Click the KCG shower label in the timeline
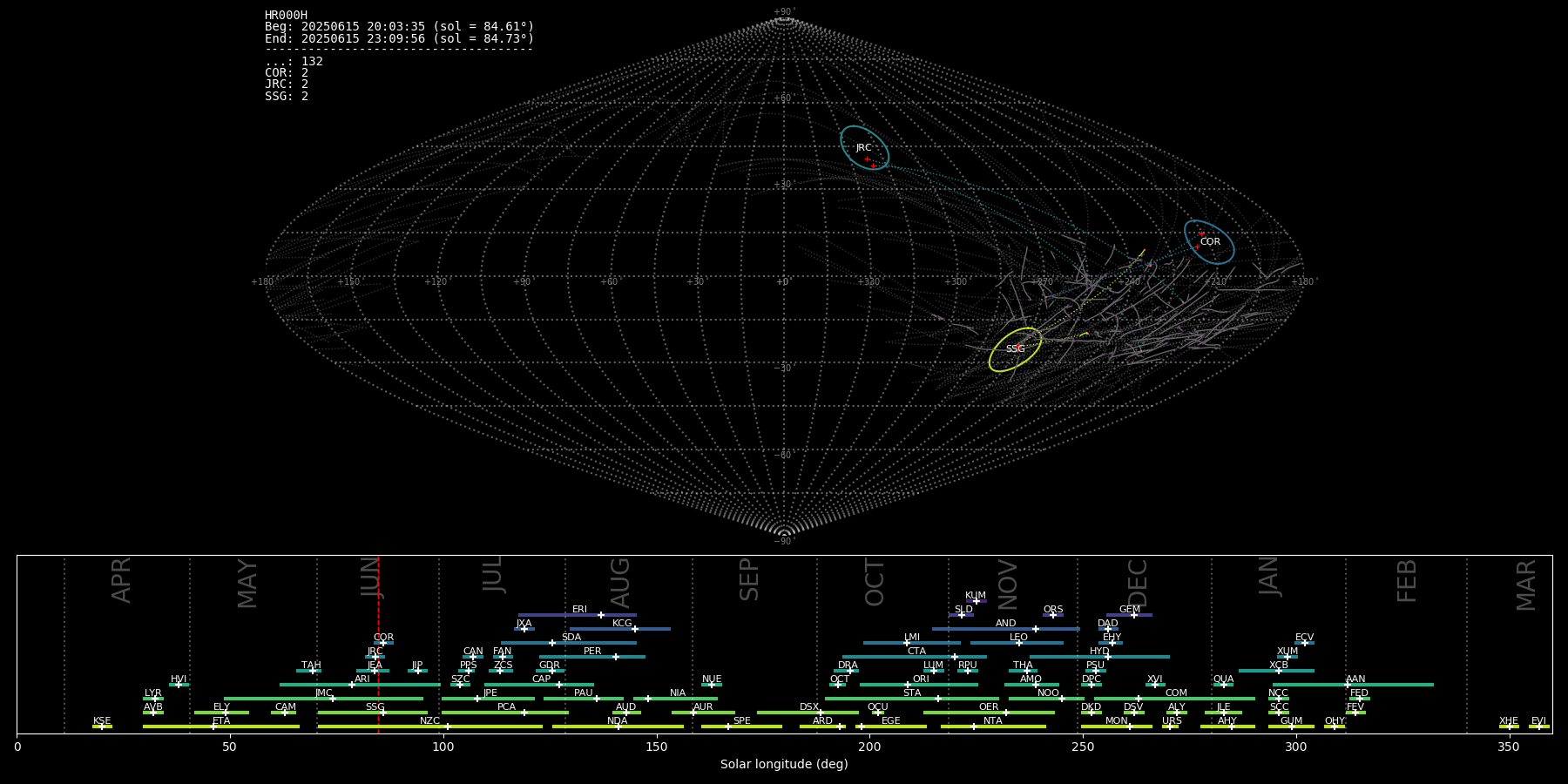The height and width of the screenshot is (784, 1568). pos(622,624)
